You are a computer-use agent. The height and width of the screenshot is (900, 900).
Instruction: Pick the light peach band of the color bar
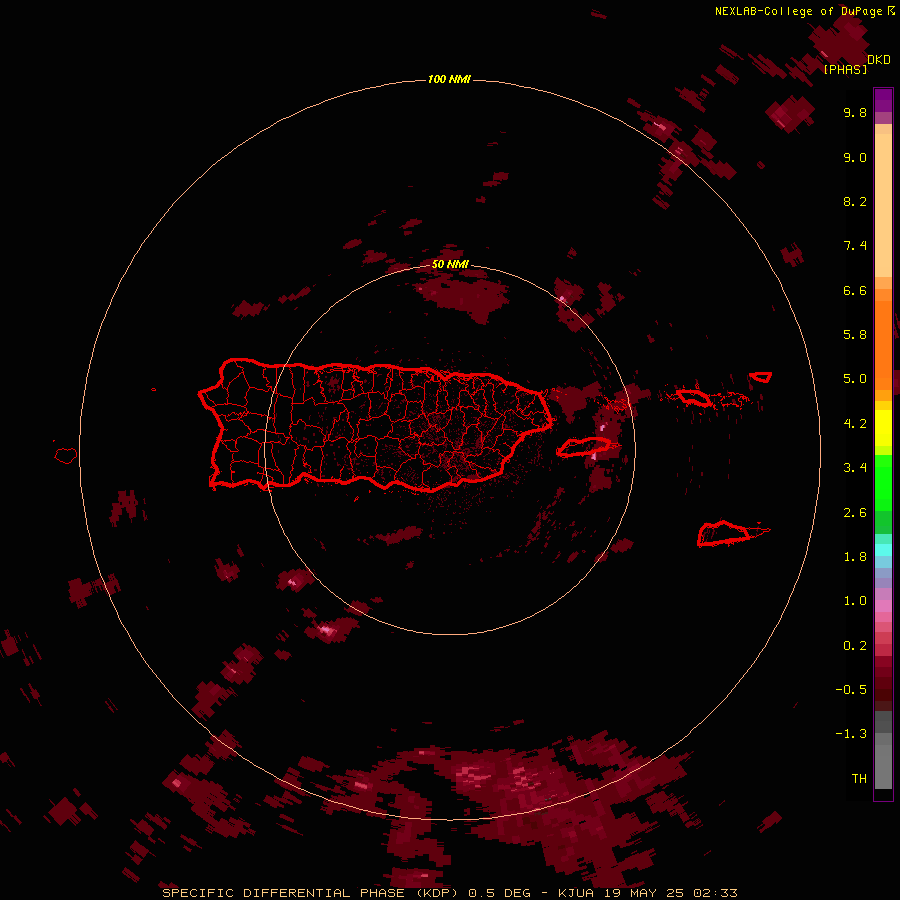pyautogui.click(x=883, y=205)
